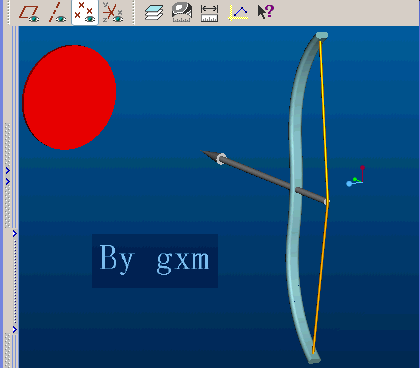420x368 pixels.
Task: Open the Layers stacked-sheets icon
Action: [x=154, y=13]
